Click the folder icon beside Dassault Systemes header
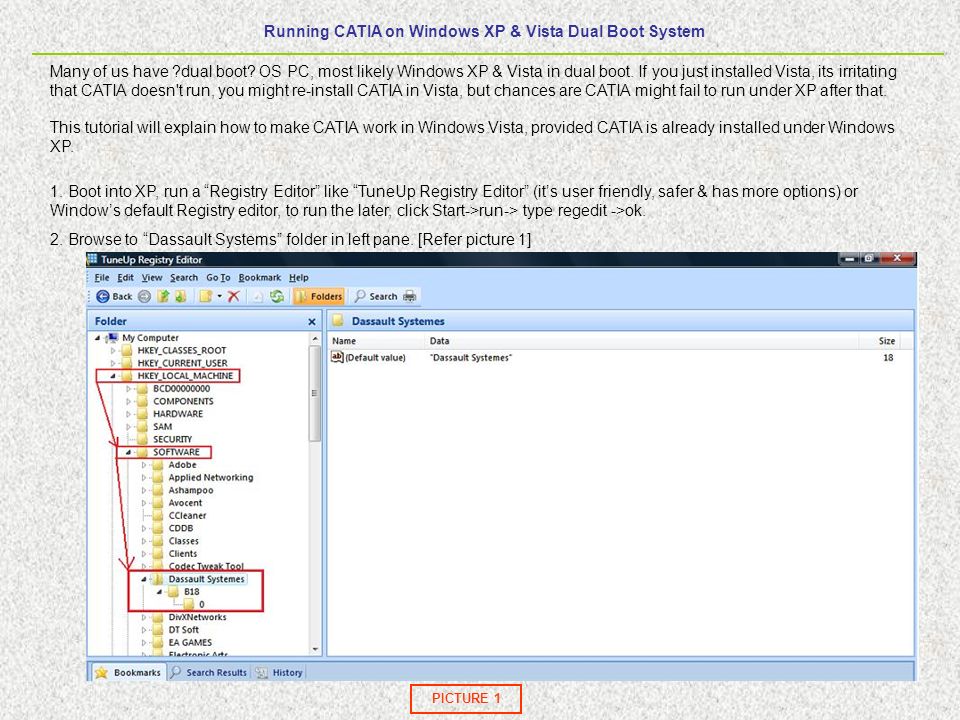The height and width of the screenshot is (720, 960). tap(337, 321)
